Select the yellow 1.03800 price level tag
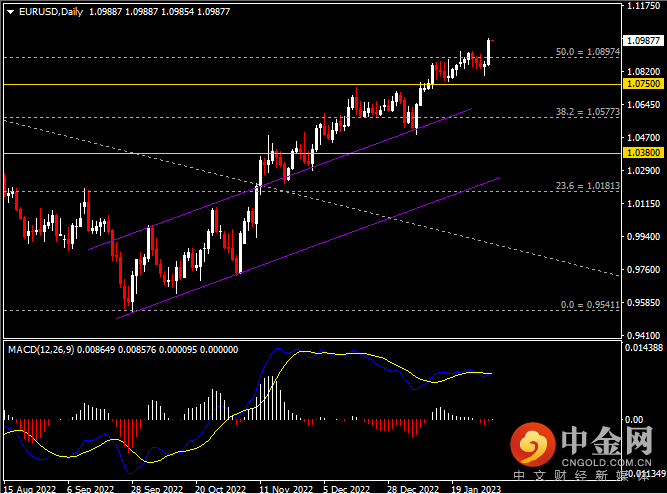The image size is (667, 494). [641, 153]
